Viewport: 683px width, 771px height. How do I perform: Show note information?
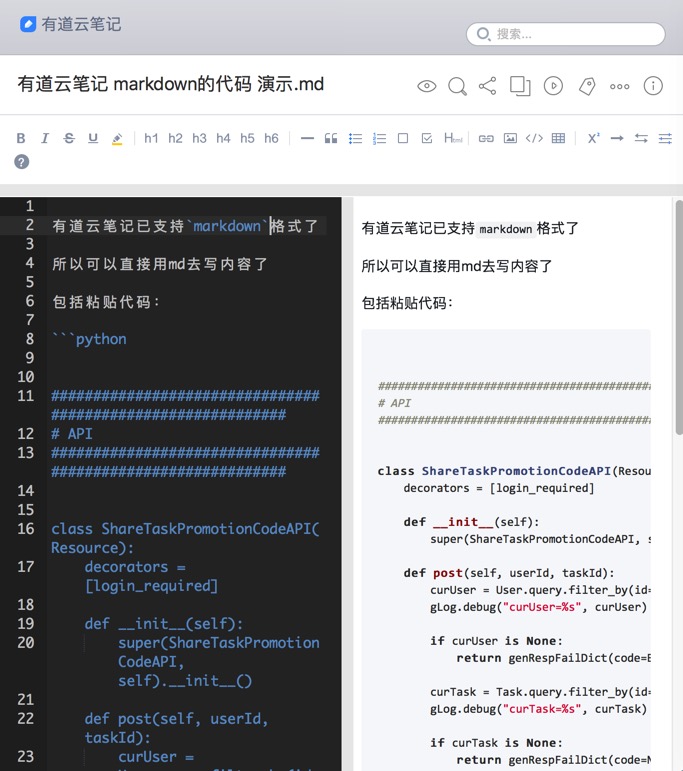point(653,86)
